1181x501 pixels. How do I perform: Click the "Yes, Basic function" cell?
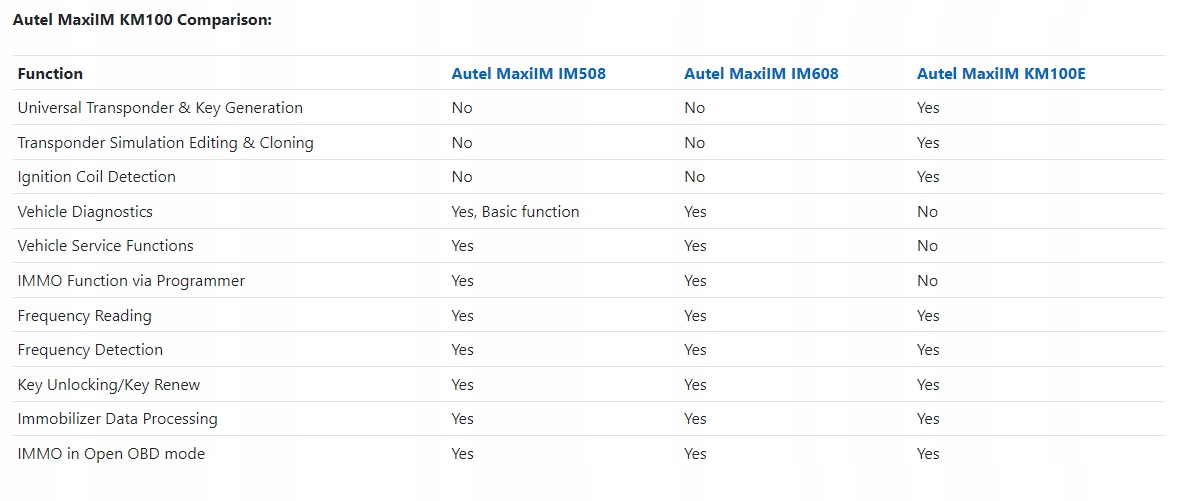tap(515, 212)
